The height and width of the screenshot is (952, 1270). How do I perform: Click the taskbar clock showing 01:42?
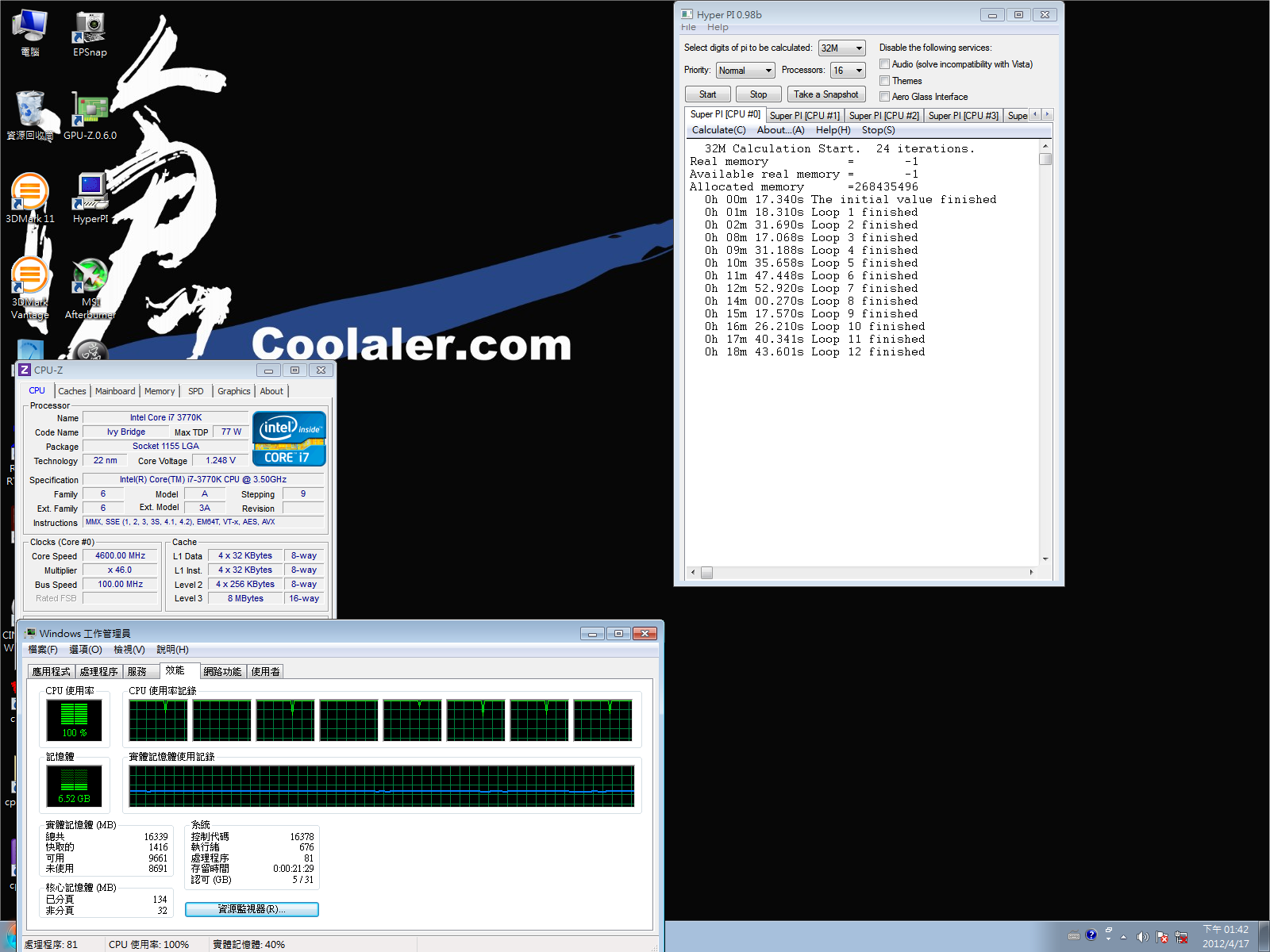tap(1226, 936)
